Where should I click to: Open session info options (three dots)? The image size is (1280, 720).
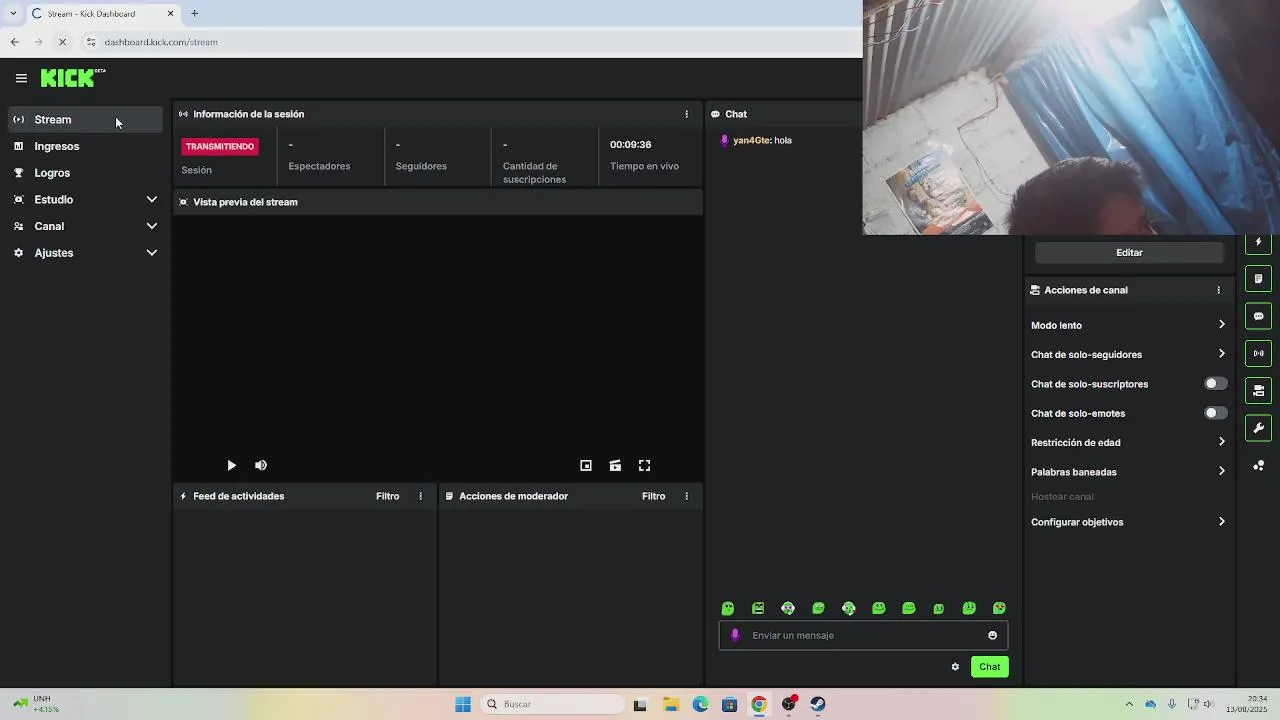tap(686, 114)
